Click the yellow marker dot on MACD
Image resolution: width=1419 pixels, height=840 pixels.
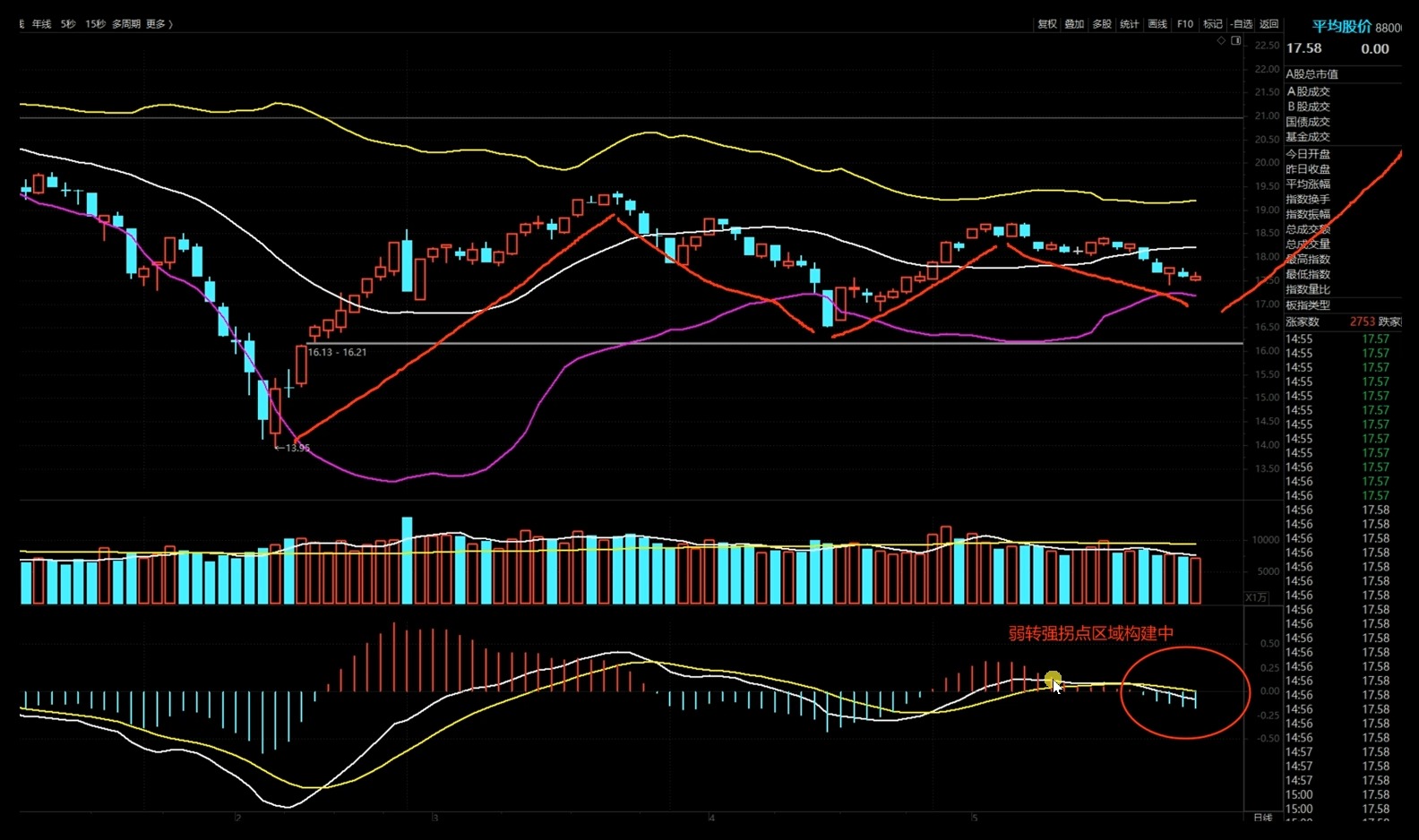[x=1053, y=680]
